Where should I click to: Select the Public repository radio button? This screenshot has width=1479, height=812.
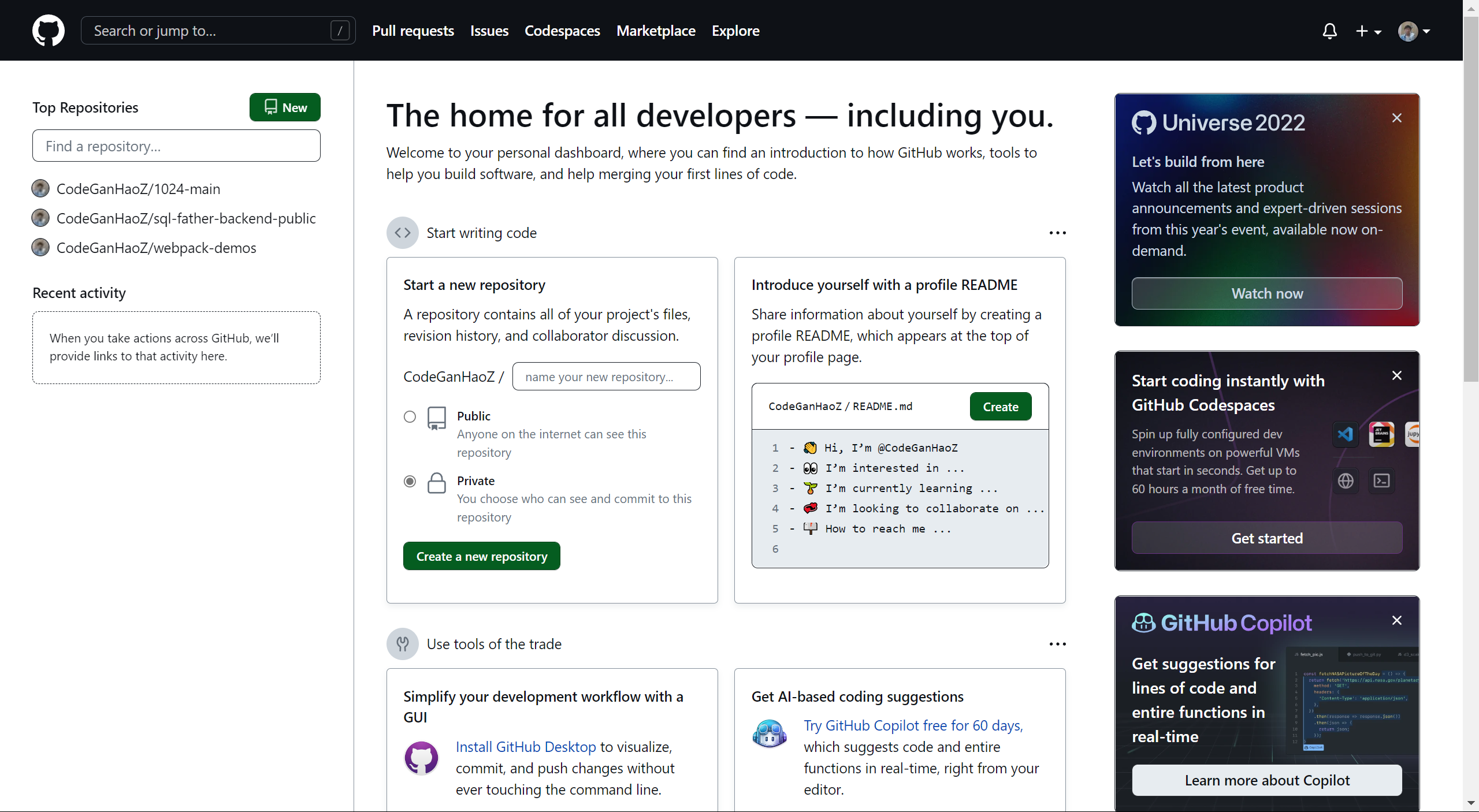(410, 416)
